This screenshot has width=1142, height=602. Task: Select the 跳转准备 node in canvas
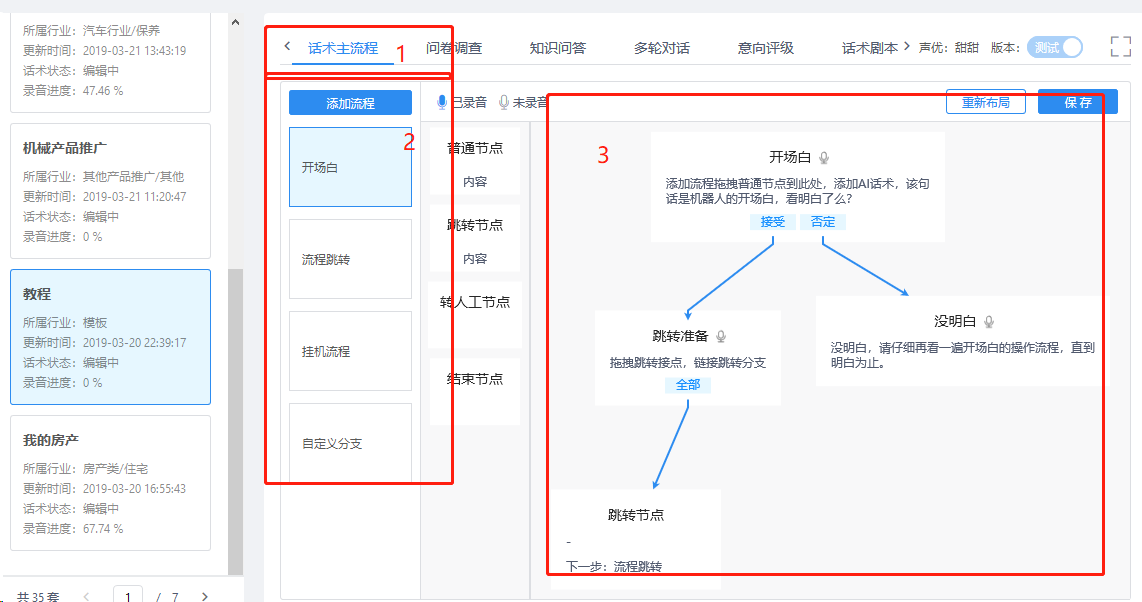tap(688, 357)
